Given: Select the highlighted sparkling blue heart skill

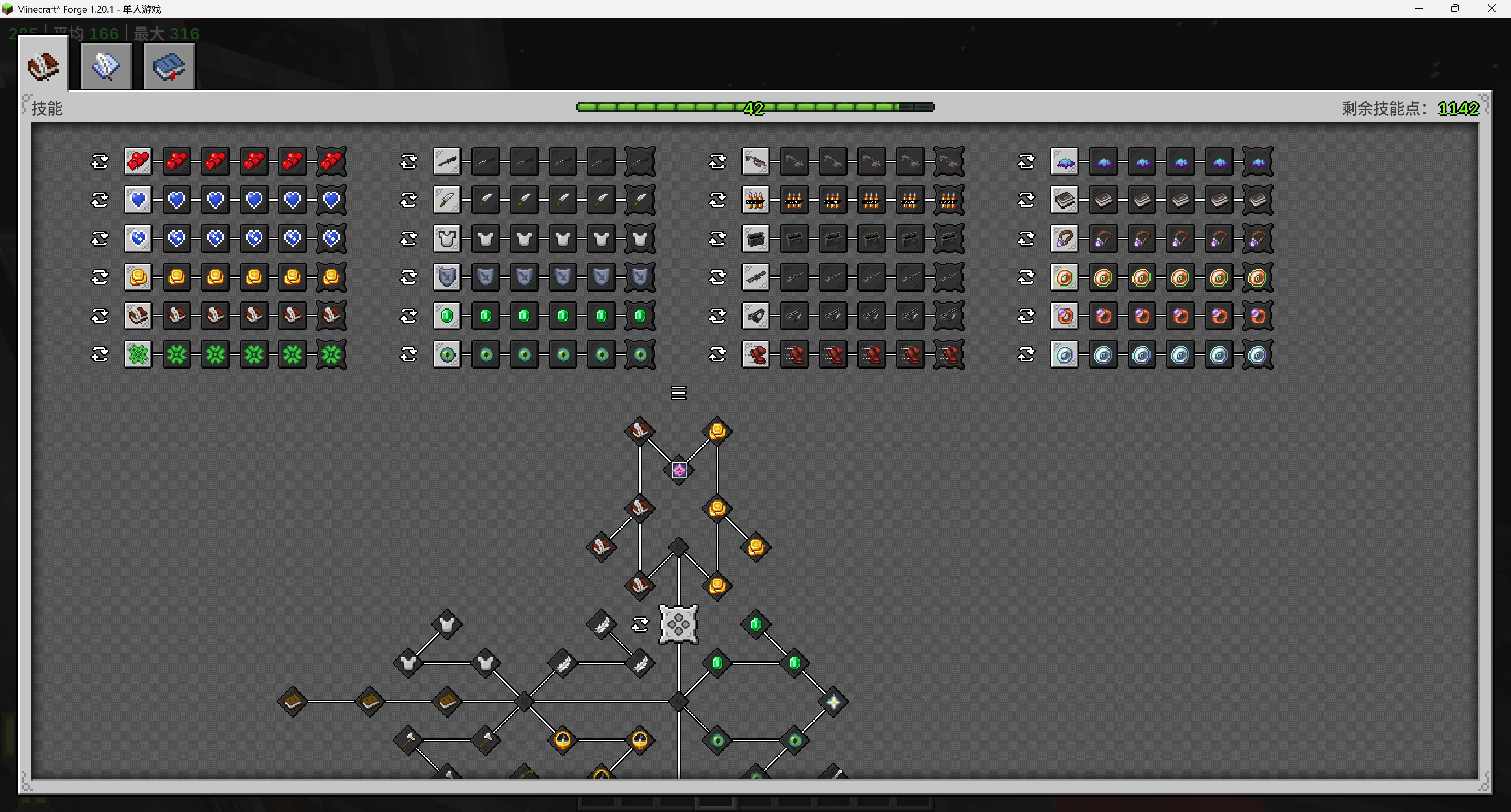Looking at the screenshot, I should coord(139,239).
